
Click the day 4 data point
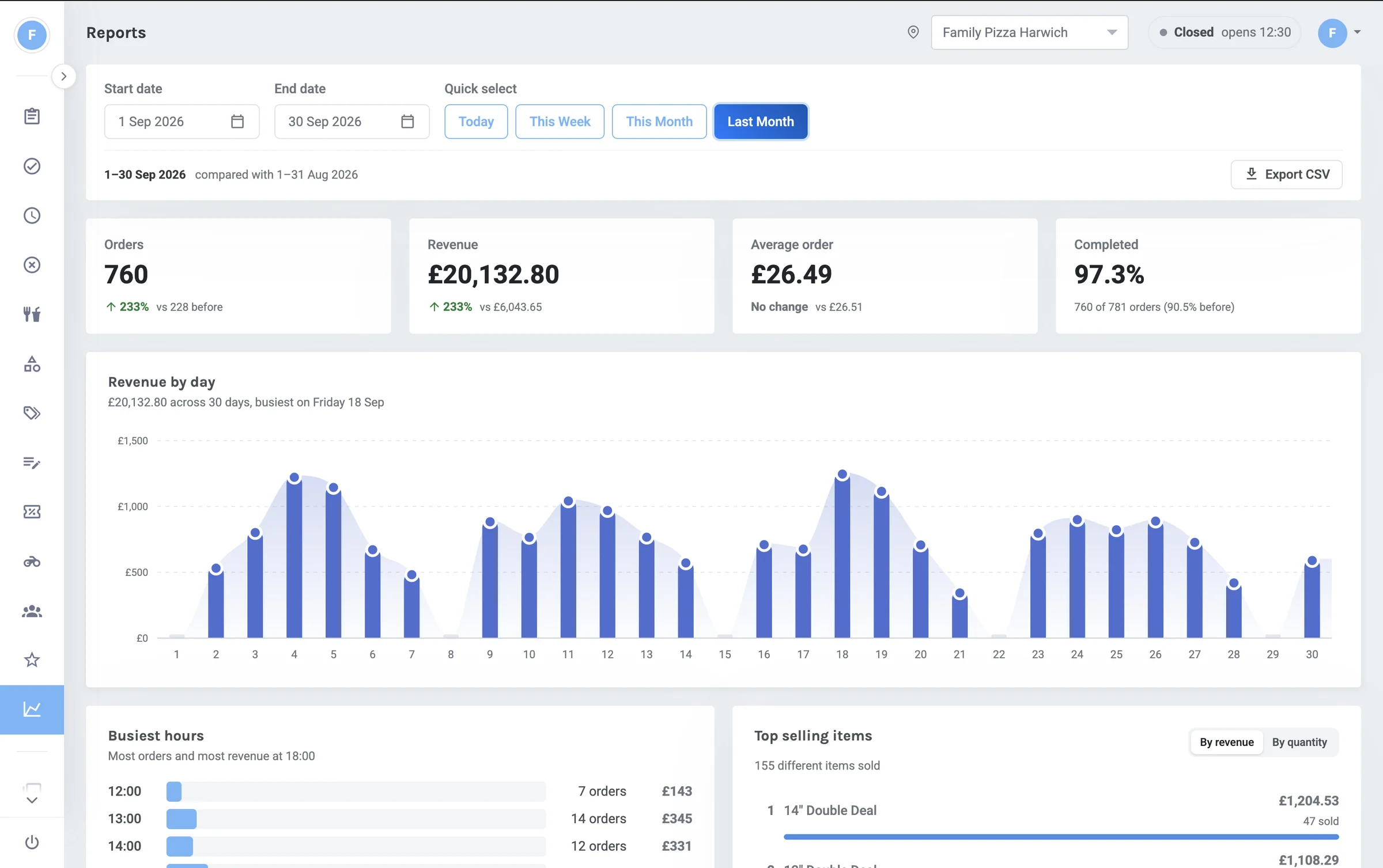pos(294,477)
